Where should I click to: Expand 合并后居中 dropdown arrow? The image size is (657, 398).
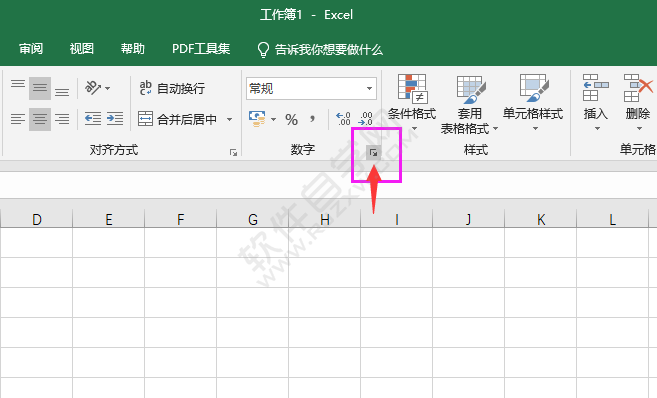[230, 119]
